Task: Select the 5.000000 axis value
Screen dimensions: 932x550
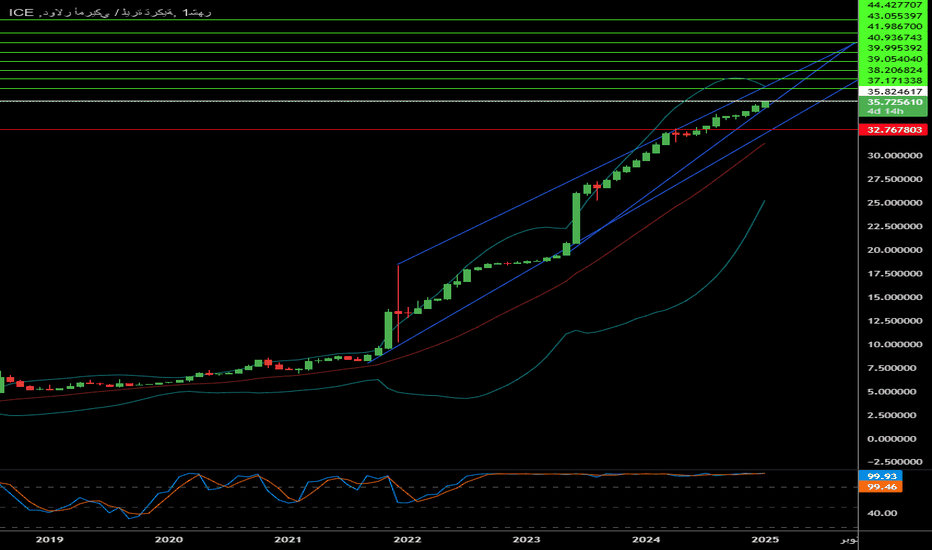Action: (x=892, y=392)
